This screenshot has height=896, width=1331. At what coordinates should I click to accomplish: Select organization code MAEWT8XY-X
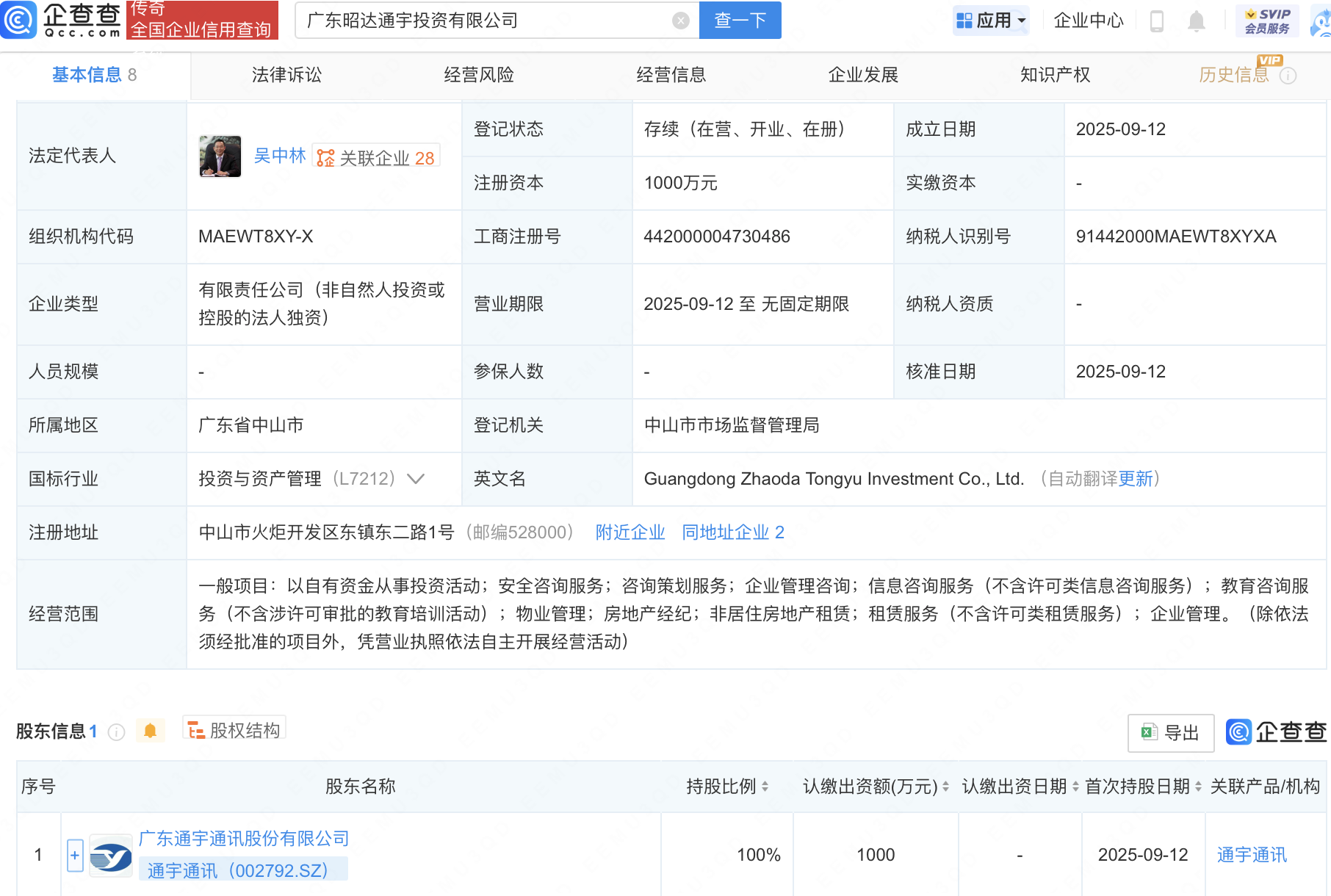(256, 236)
